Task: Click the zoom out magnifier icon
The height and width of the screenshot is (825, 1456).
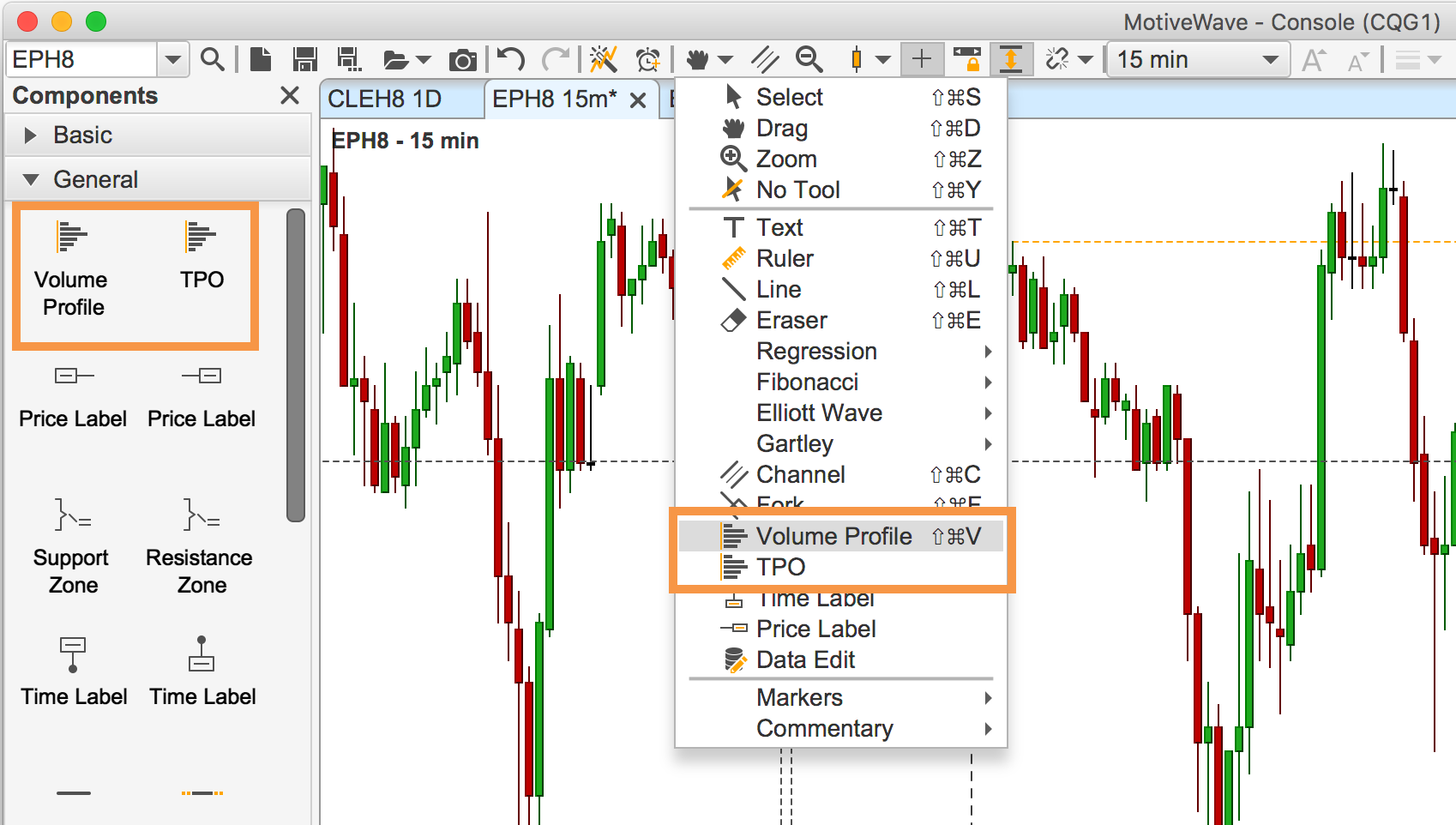Action: pyautogui.click(x=809, y=59)
